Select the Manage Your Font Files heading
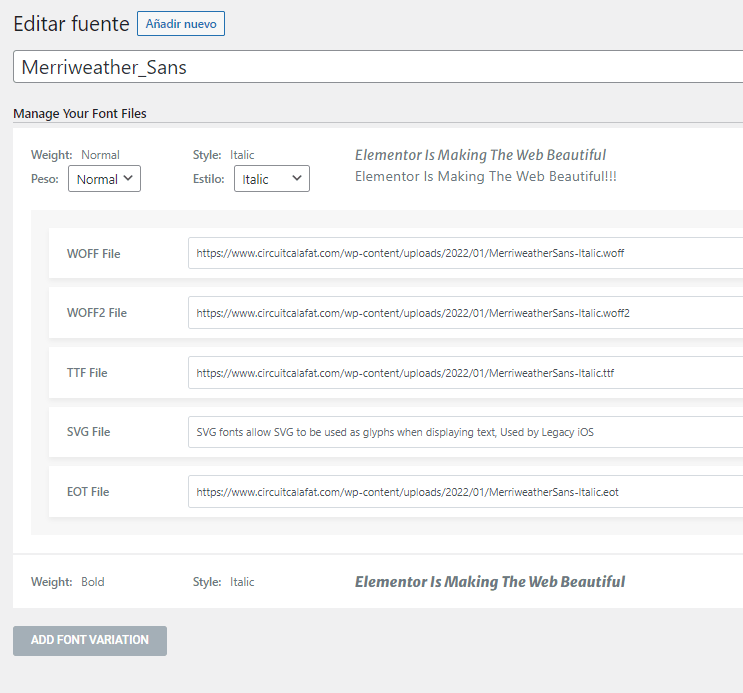Viewport: 743px width, 693px height. [x=80, y=114]
